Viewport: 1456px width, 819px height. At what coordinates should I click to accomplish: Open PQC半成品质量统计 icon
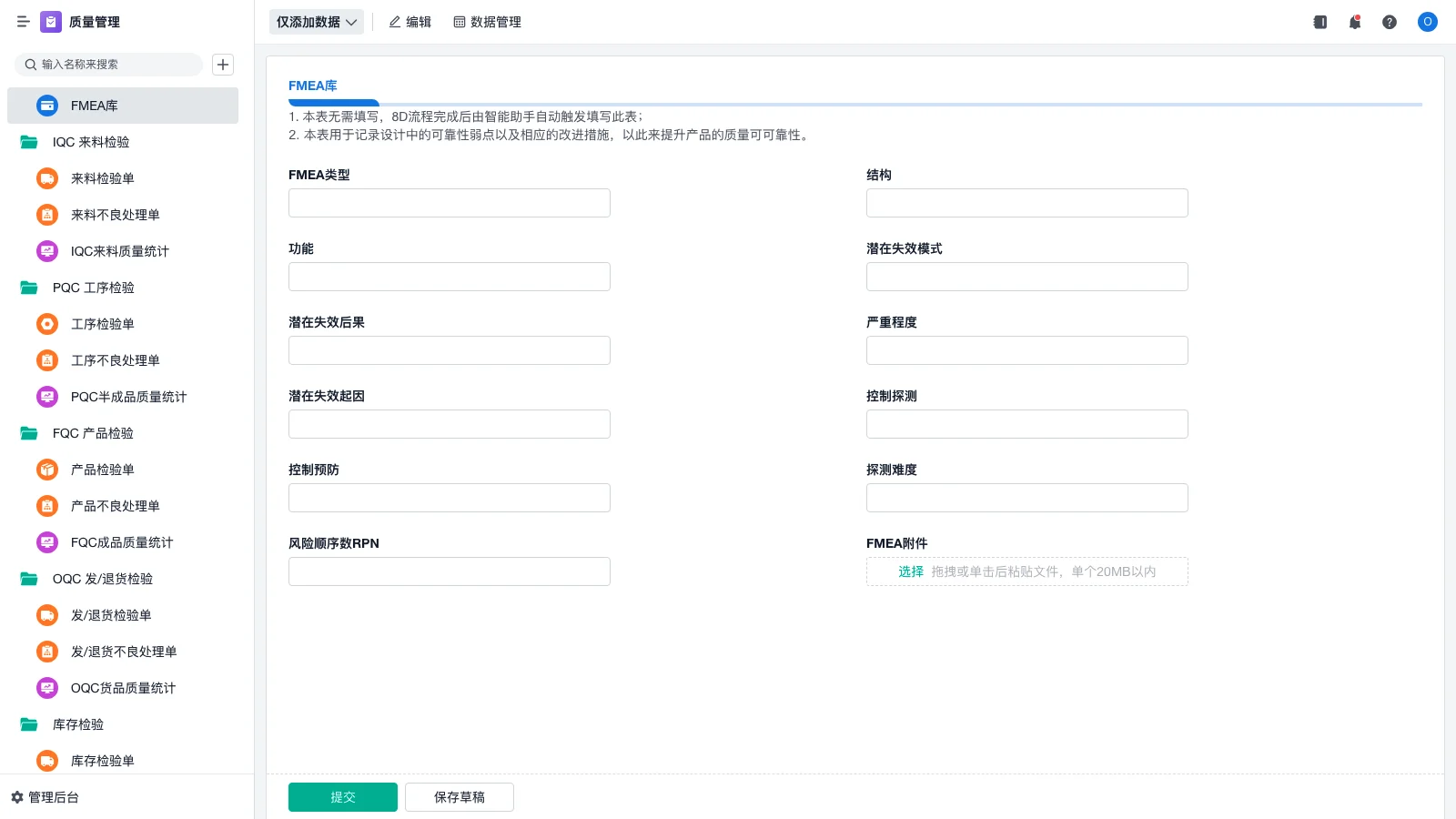46,397
